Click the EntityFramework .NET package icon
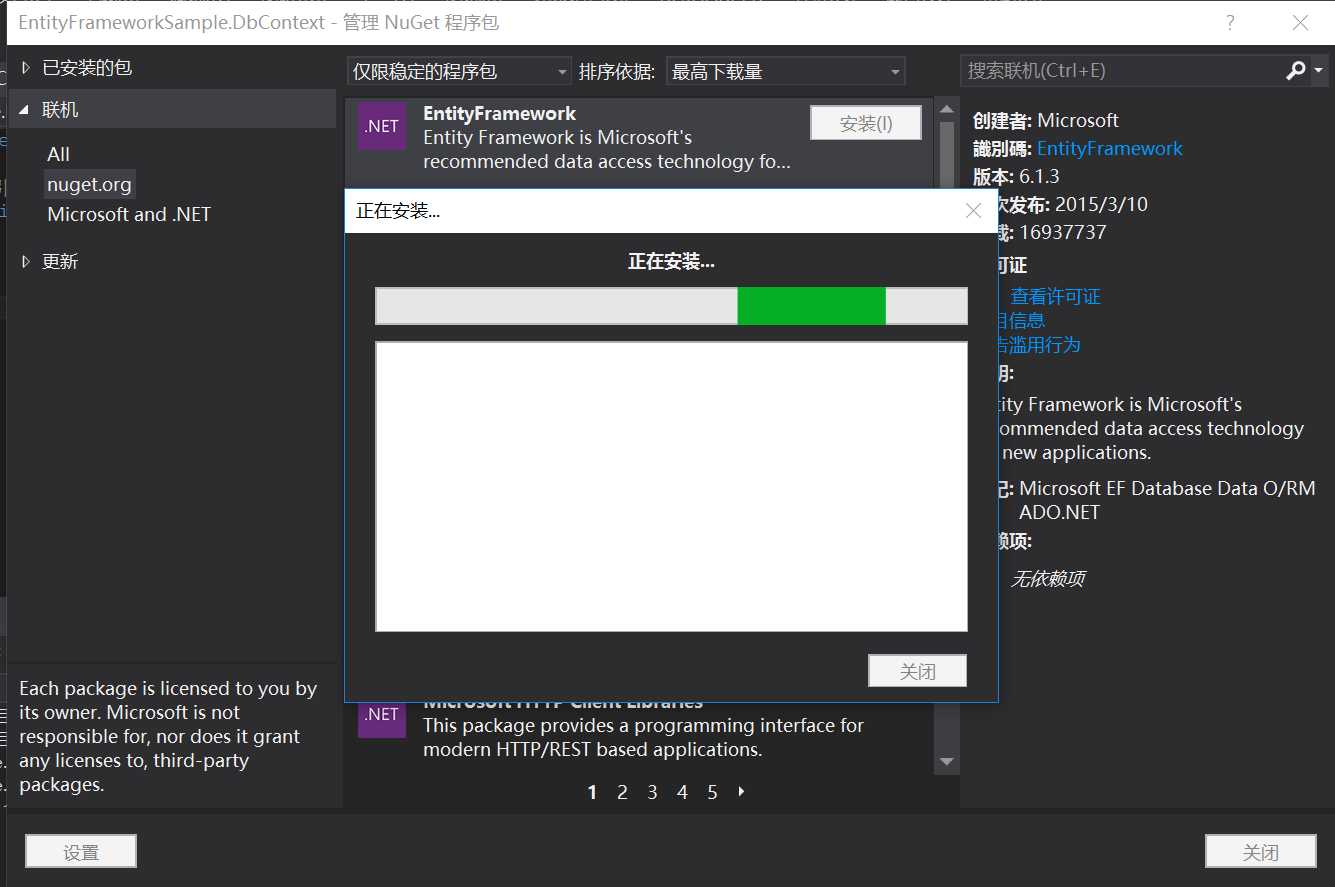The image size is (1335, 887). (x=382, y=126)
